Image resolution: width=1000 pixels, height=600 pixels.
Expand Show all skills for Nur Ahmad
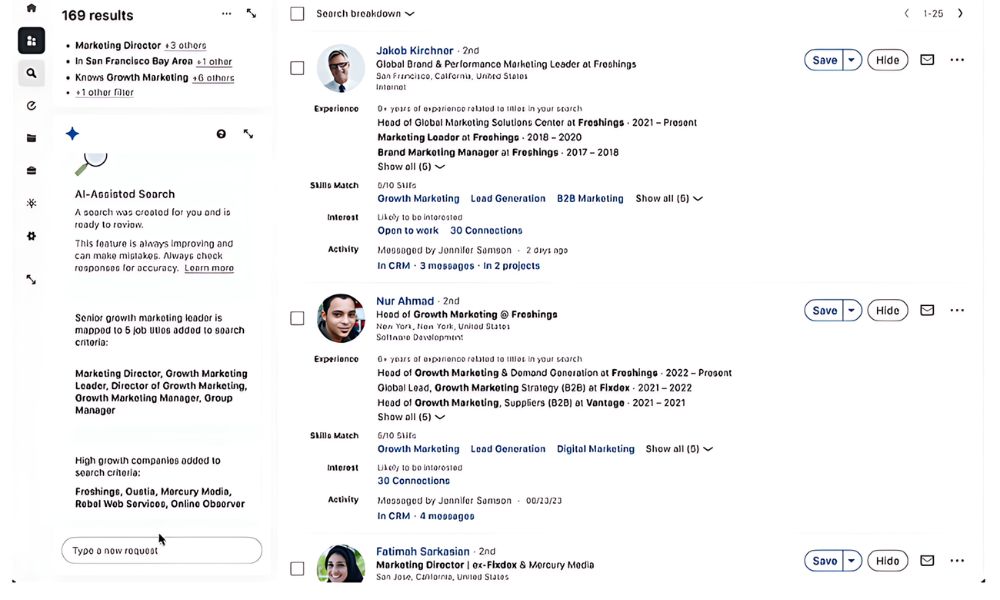(679, 448)
